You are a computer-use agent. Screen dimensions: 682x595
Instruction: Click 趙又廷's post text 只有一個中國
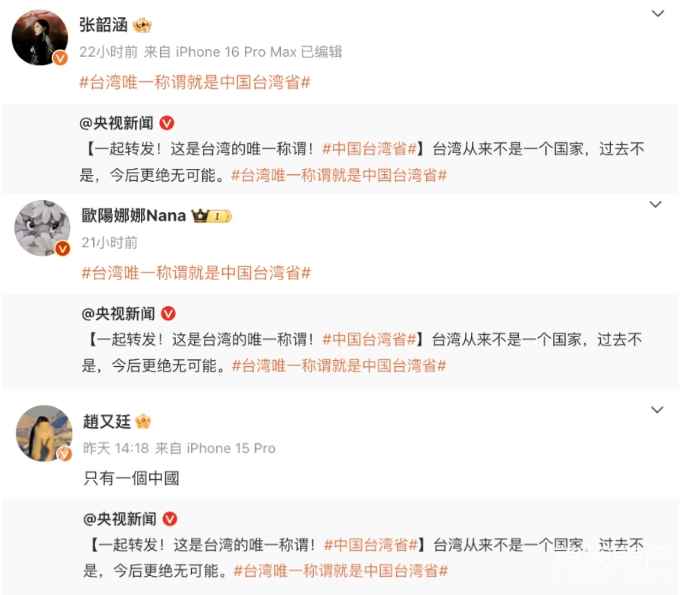(x=131, y=478)
